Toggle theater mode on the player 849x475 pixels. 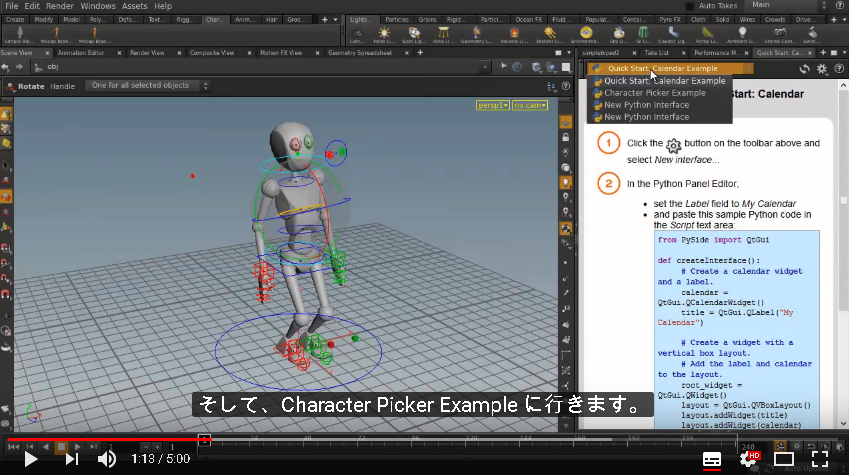pyautogui.click(x=783, y=459)
